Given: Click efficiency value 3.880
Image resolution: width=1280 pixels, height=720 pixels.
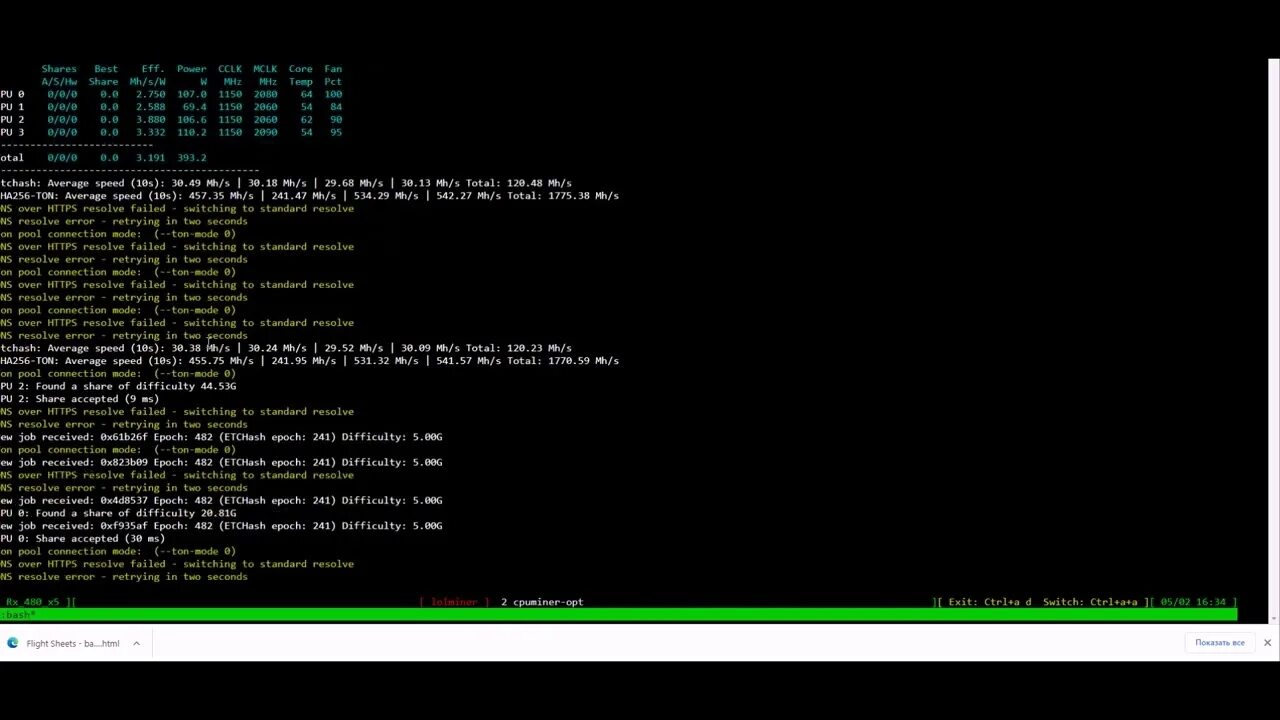Looking at the screenshot, I should tap(151, 119).
